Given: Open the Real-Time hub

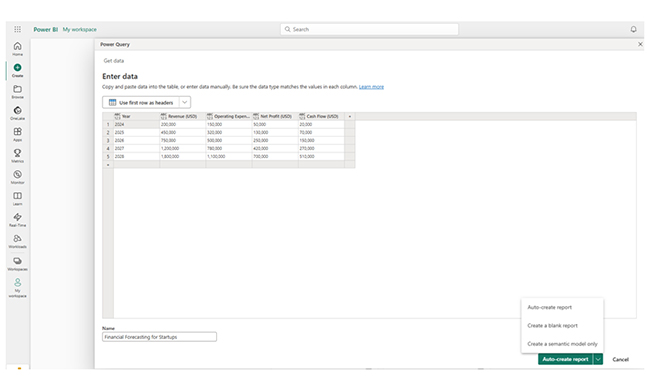Looking at the screenshot, I should coord(17,220).
